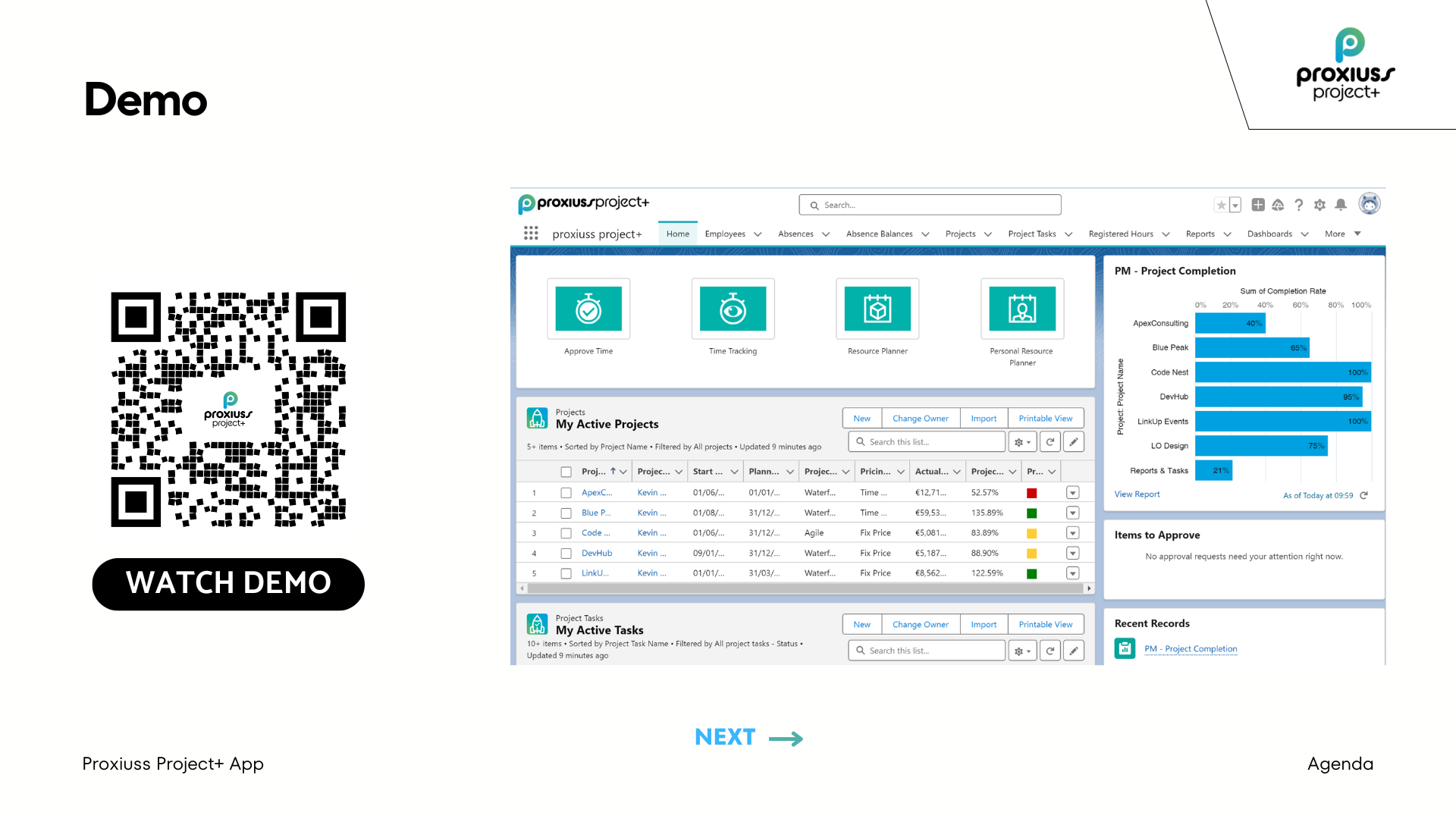The image size is (1456, 819).
Task: Click the WATCH DEMO button
Action: click(x=228, y=583)
